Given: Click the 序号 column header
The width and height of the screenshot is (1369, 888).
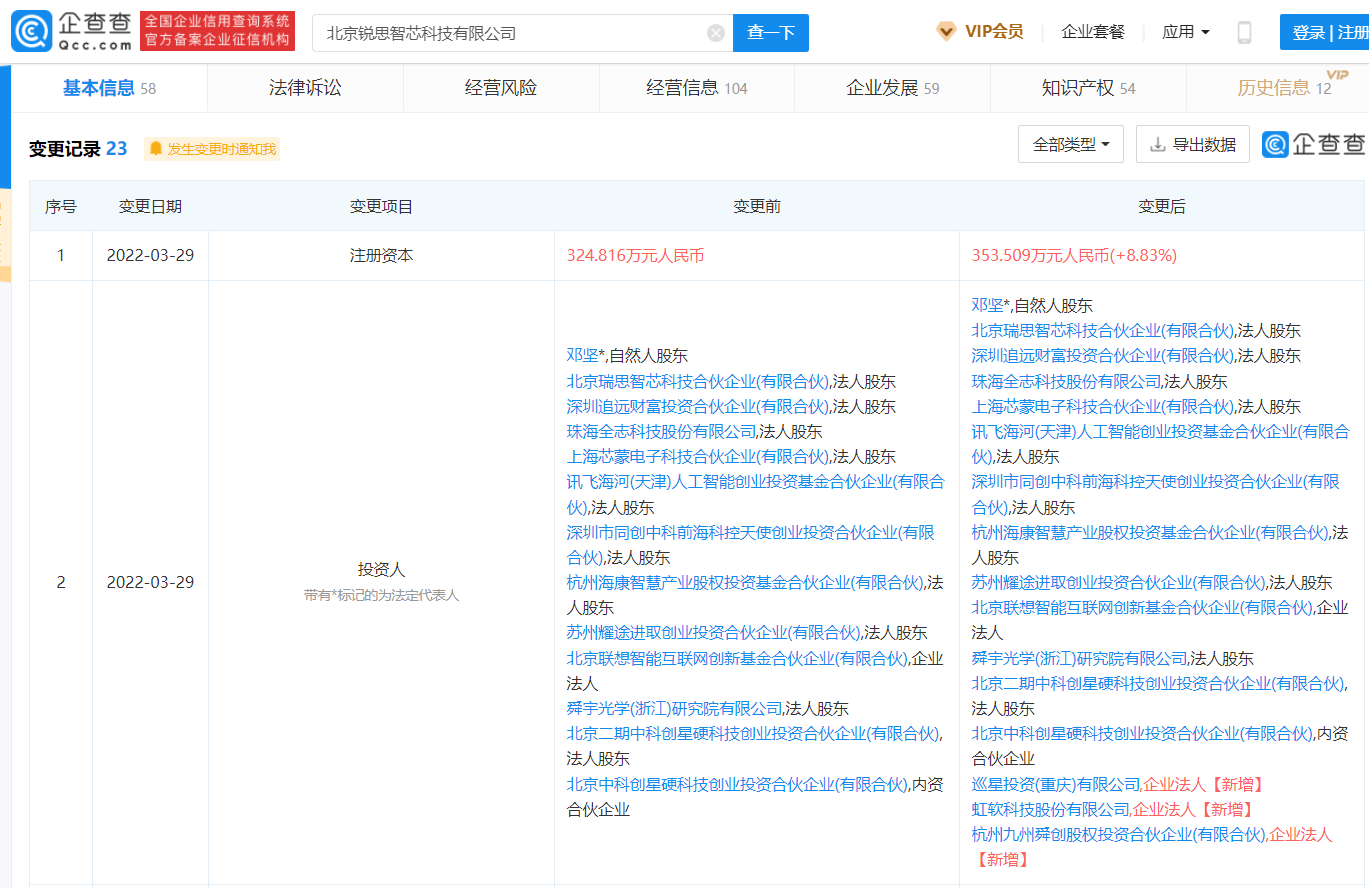Looking at the screenshot, I should (61, 206).
